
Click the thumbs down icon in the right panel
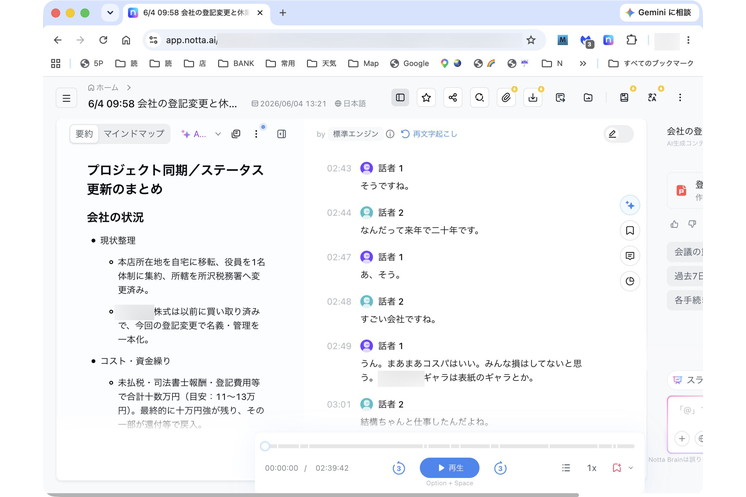click(x=692, y=224)
